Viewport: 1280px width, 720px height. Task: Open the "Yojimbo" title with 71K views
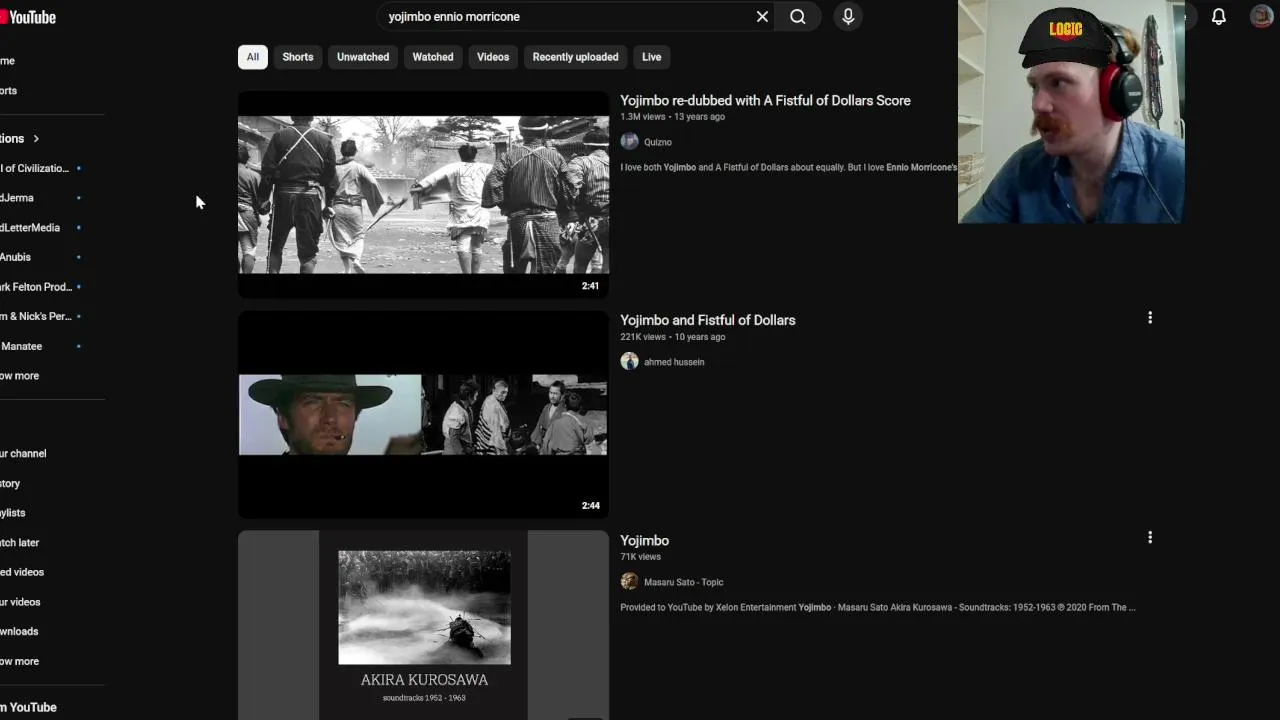[645, 540]
